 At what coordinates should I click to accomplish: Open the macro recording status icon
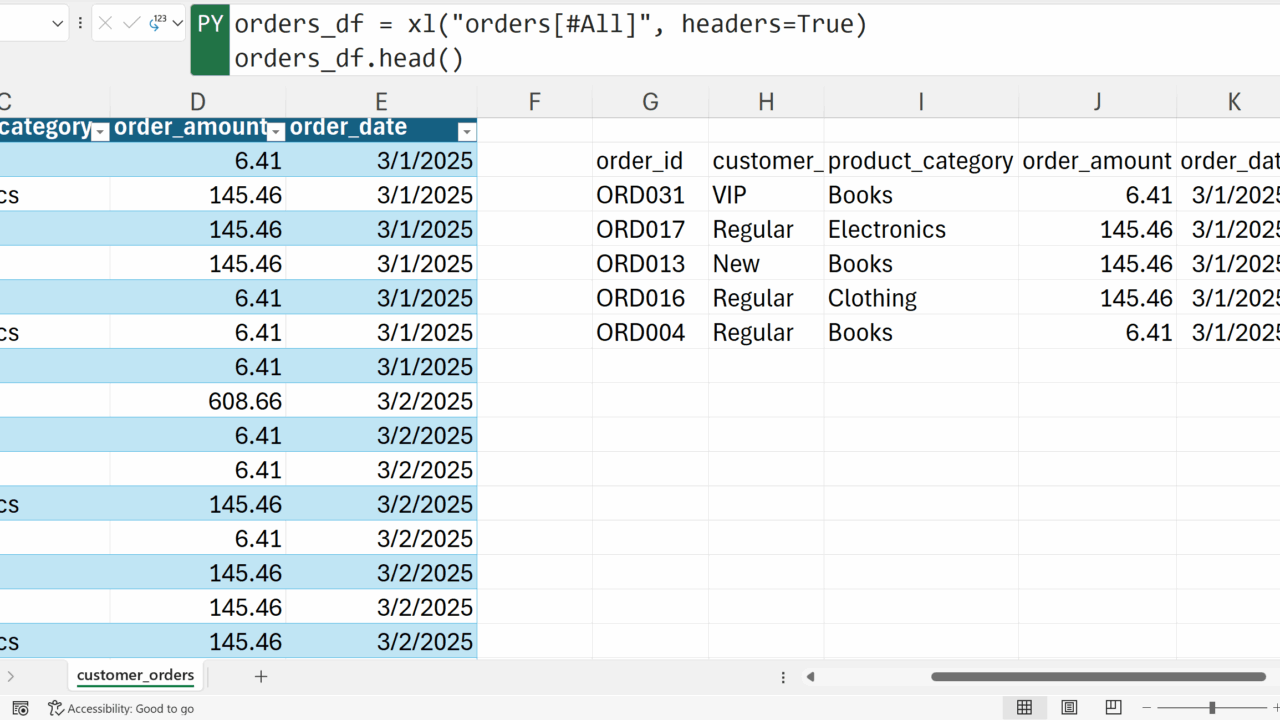[20, 708]
